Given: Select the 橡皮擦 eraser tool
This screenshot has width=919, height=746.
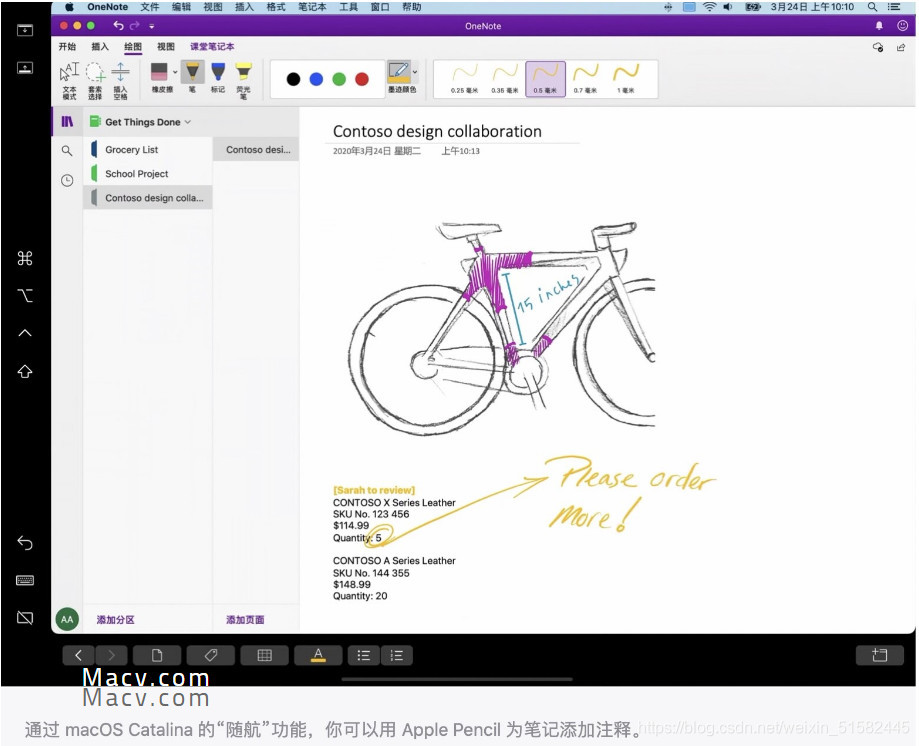Looking at the screenshot, I should click(160, 77).
